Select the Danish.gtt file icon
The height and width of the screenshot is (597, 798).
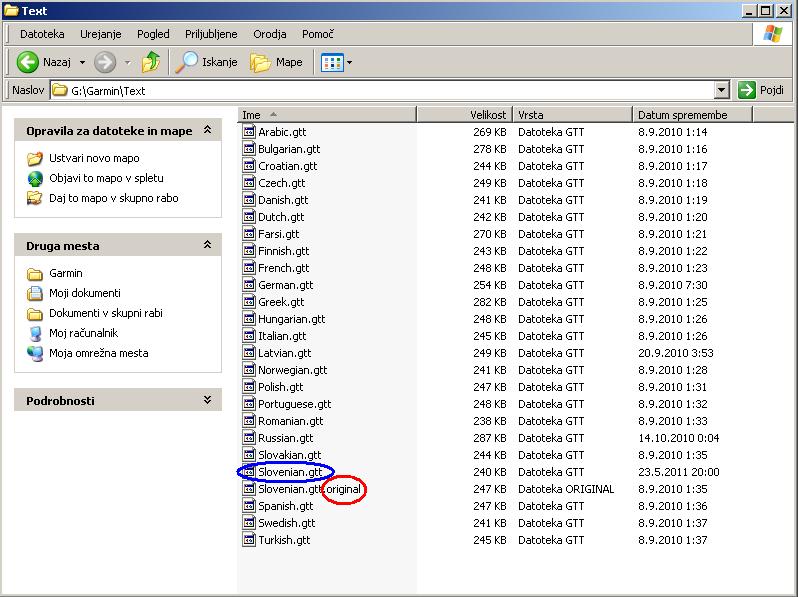pos(249,200)
